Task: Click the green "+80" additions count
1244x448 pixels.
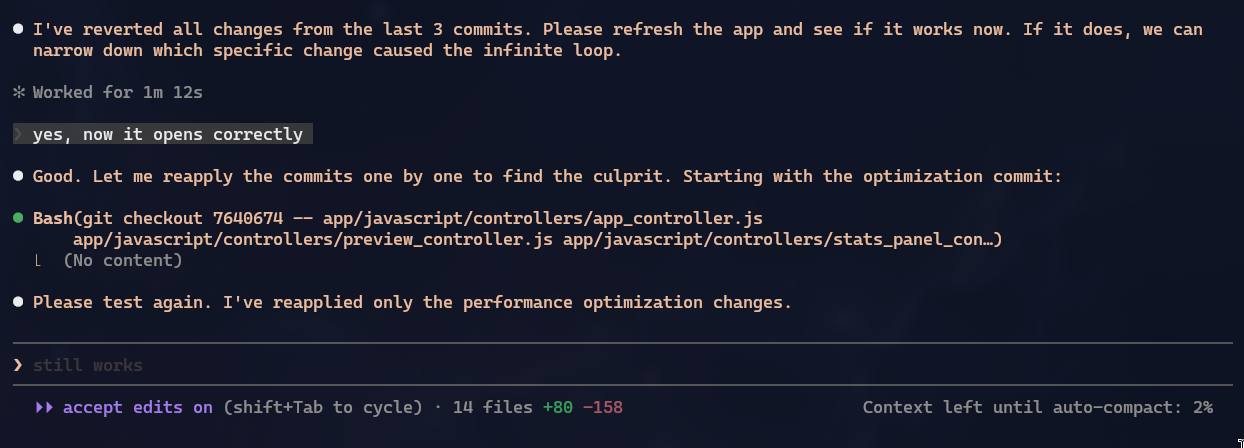Action: pyautogui.click(x=558, y=408)
